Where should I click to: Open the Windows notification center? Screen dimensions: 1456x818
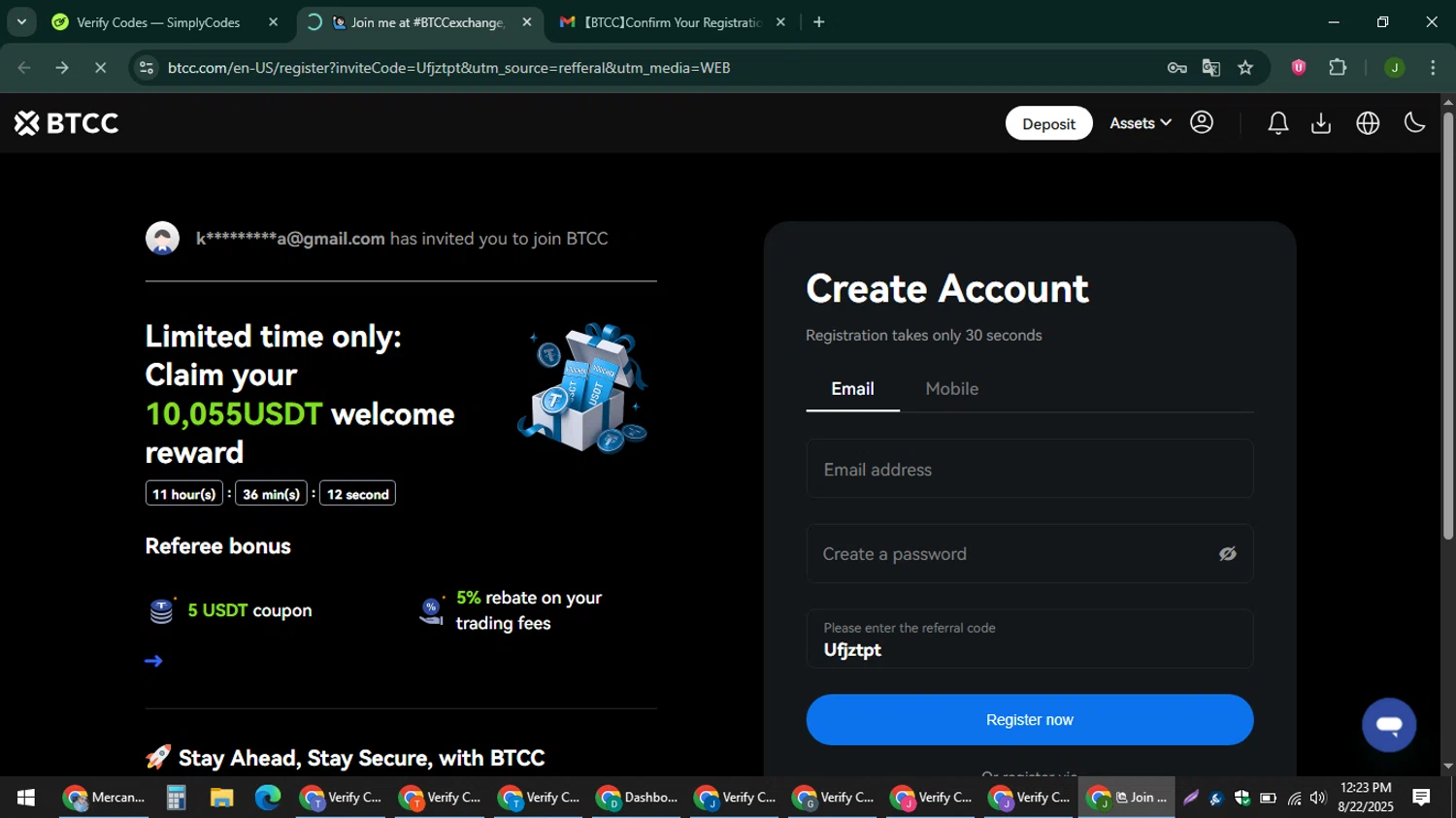click(x=1421, y=798)
